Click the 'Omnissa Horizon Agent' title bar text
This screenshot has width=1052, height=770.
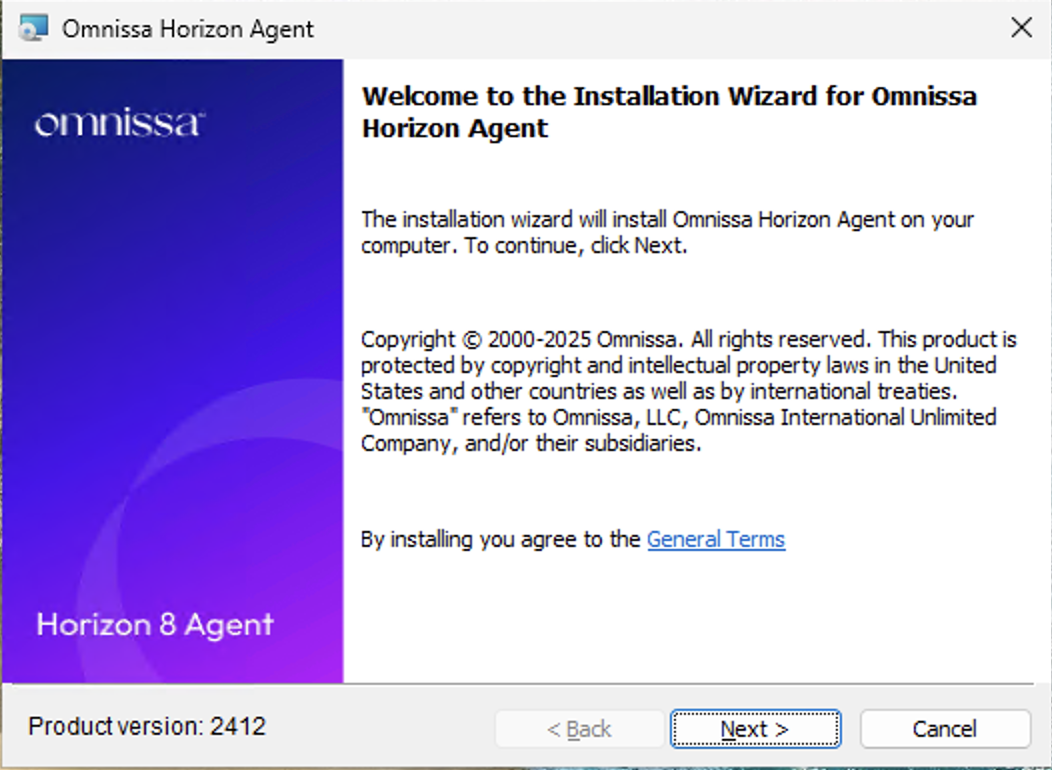[x=188, y=29]
